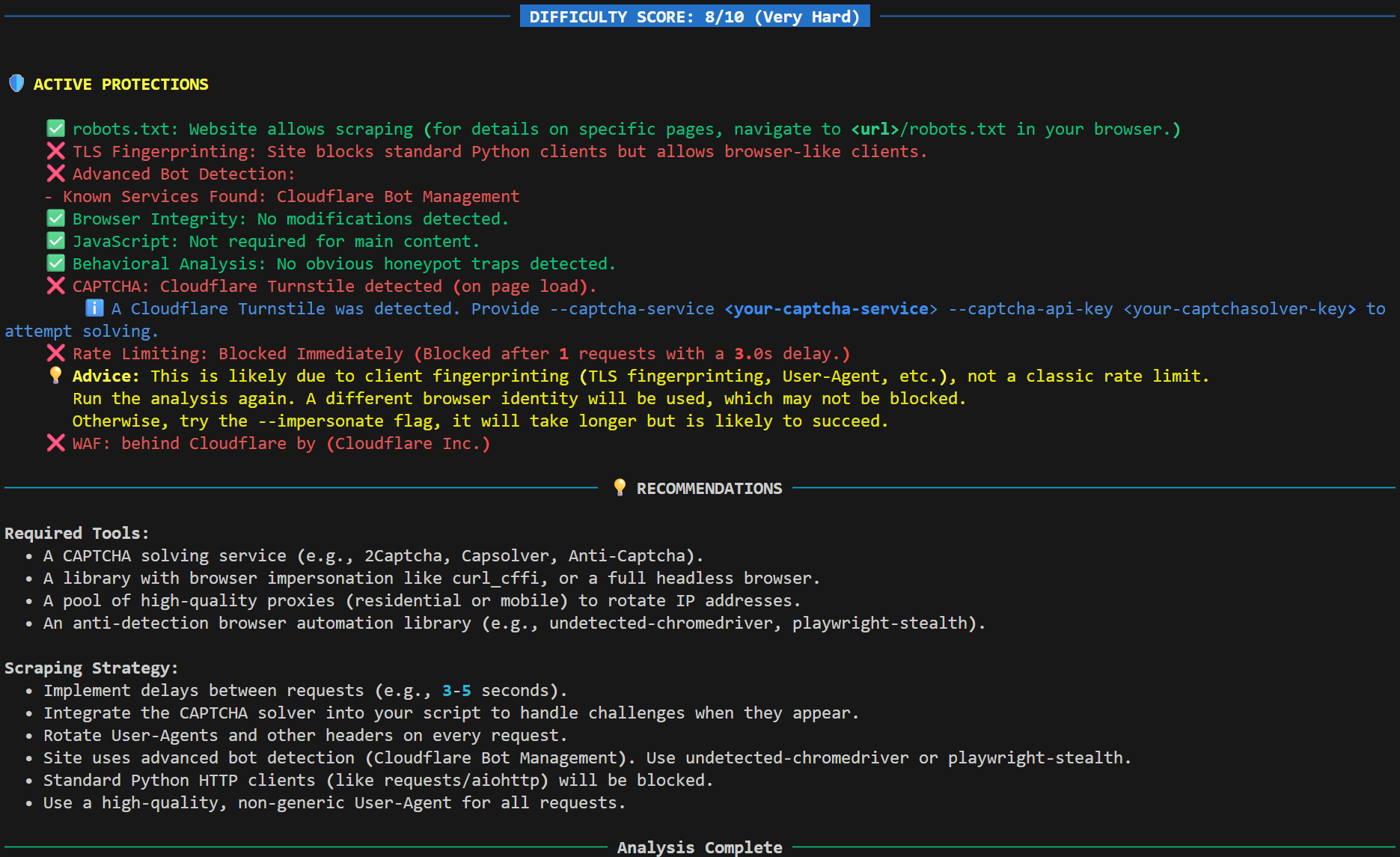The image size is (1400, 857).
Task: Click the '3-5' seconds value
Action: pos(456,691)
